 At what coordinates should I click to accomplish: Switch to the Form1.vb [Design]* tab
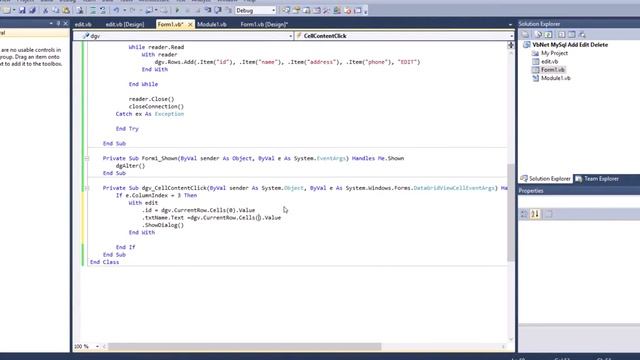point(264,24)
